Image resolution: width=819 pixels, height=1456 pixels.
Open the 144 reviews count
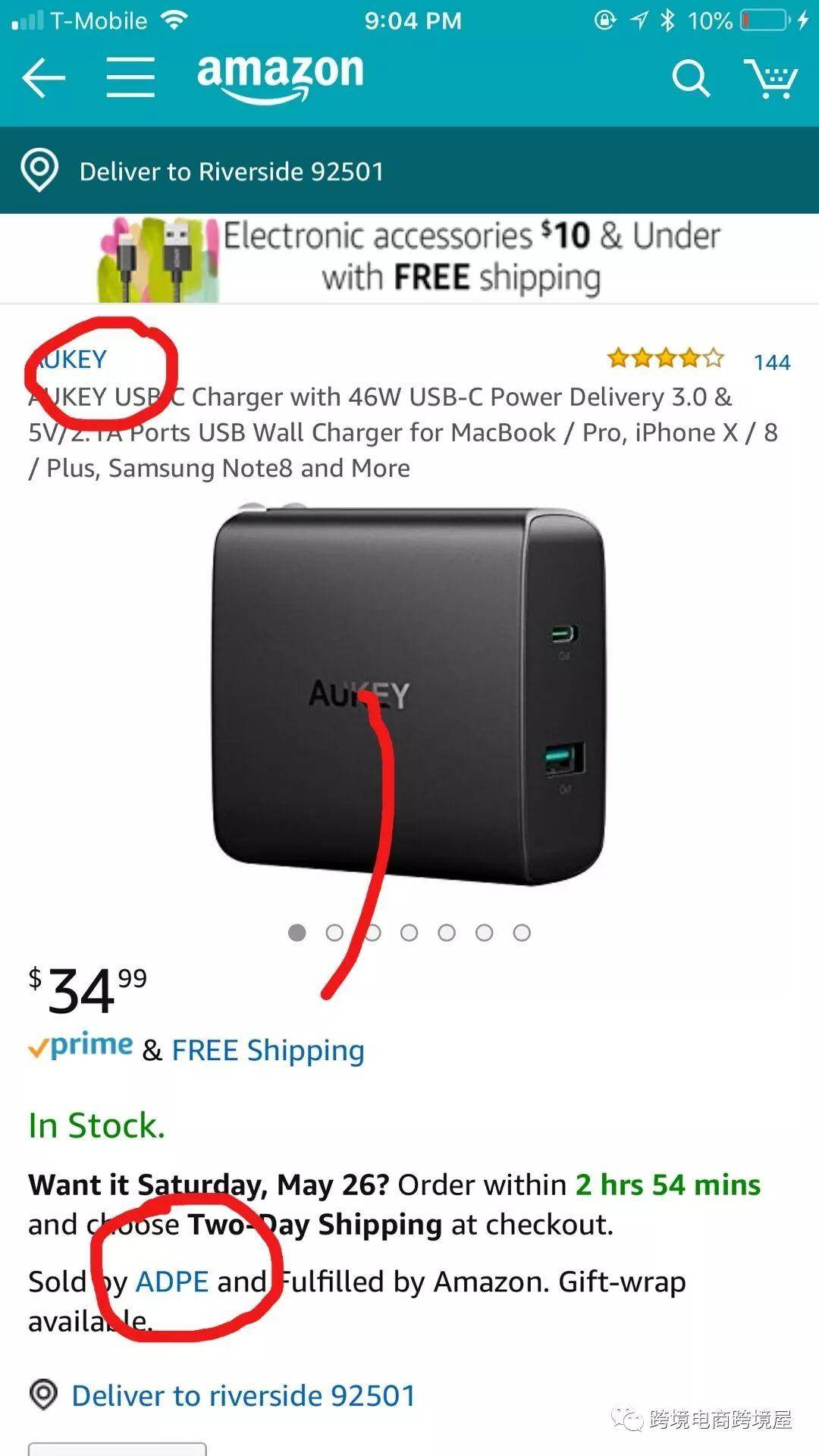pyautogui.click(x=772, y=362)
